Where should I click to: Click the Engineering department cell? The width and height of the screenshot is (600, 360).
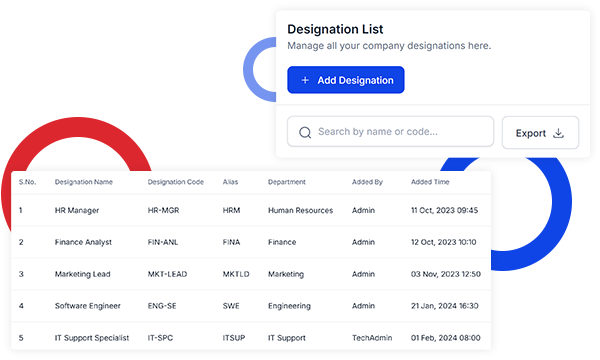tap(289, 306)
